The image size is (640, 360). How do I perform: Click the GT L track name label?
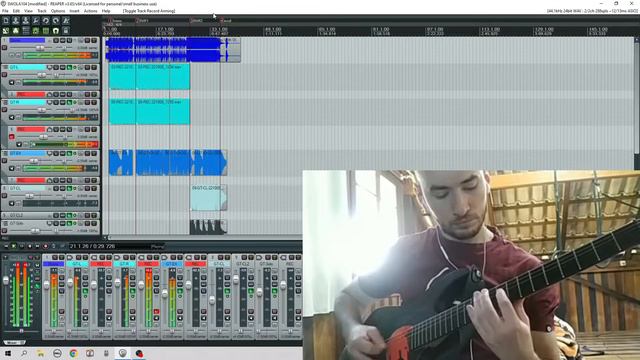28,67
